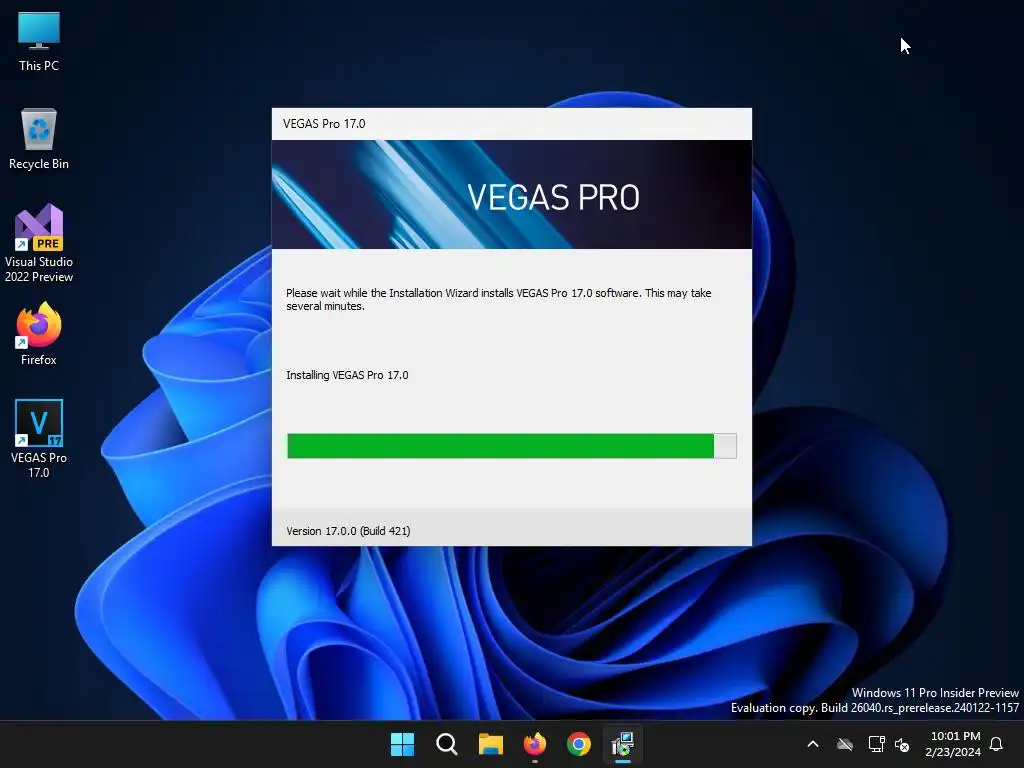Click the installer icon in taskbar
The height and width of the screenshot is (768, 1024).
coord(623,744)
